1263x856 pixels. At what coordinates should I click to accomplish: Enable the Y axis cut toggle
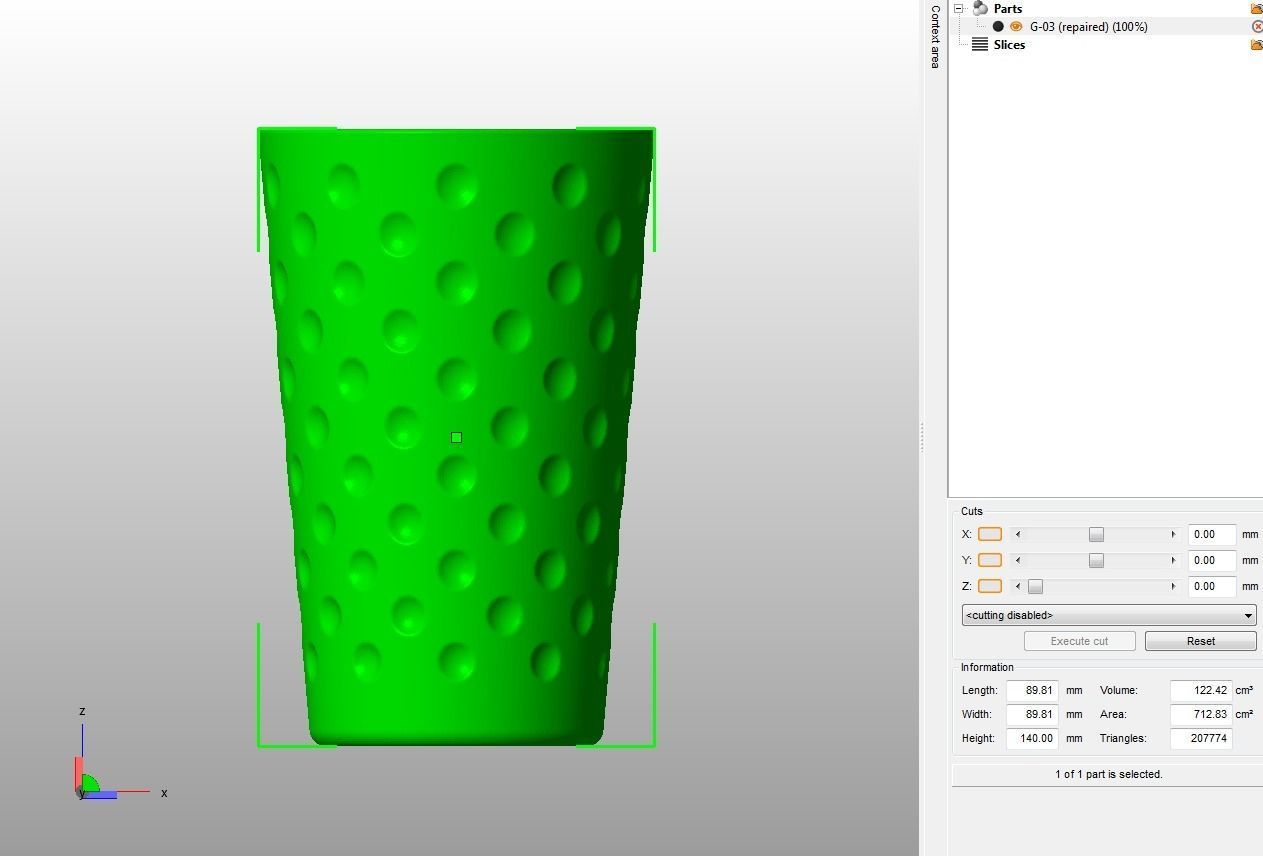pyautogui.click(x=990, y=560)
